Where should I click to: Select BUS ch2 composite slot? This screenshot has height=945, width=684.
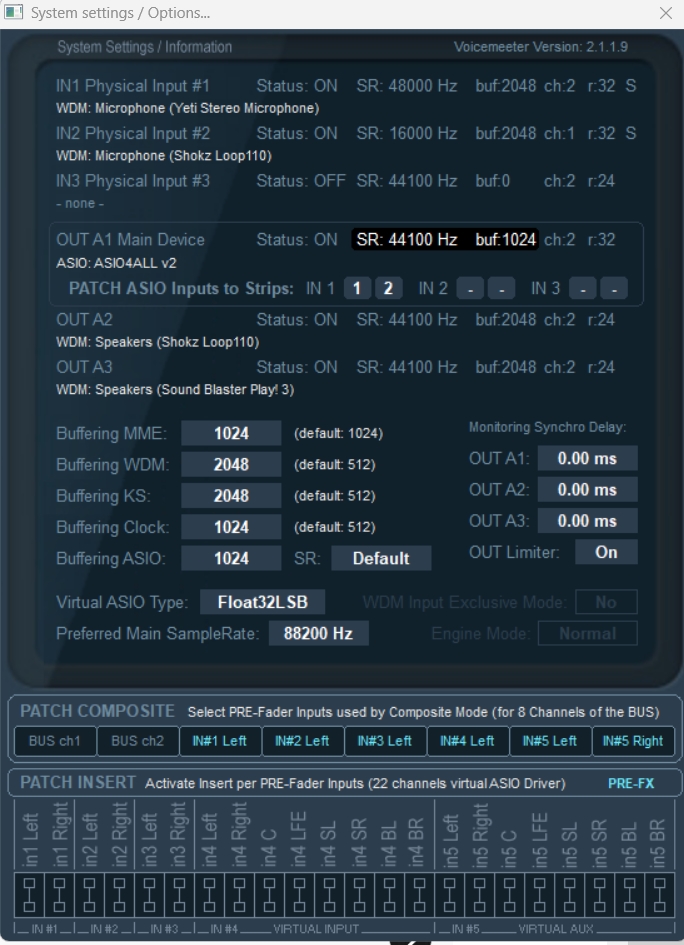click(x=138, y=741)
